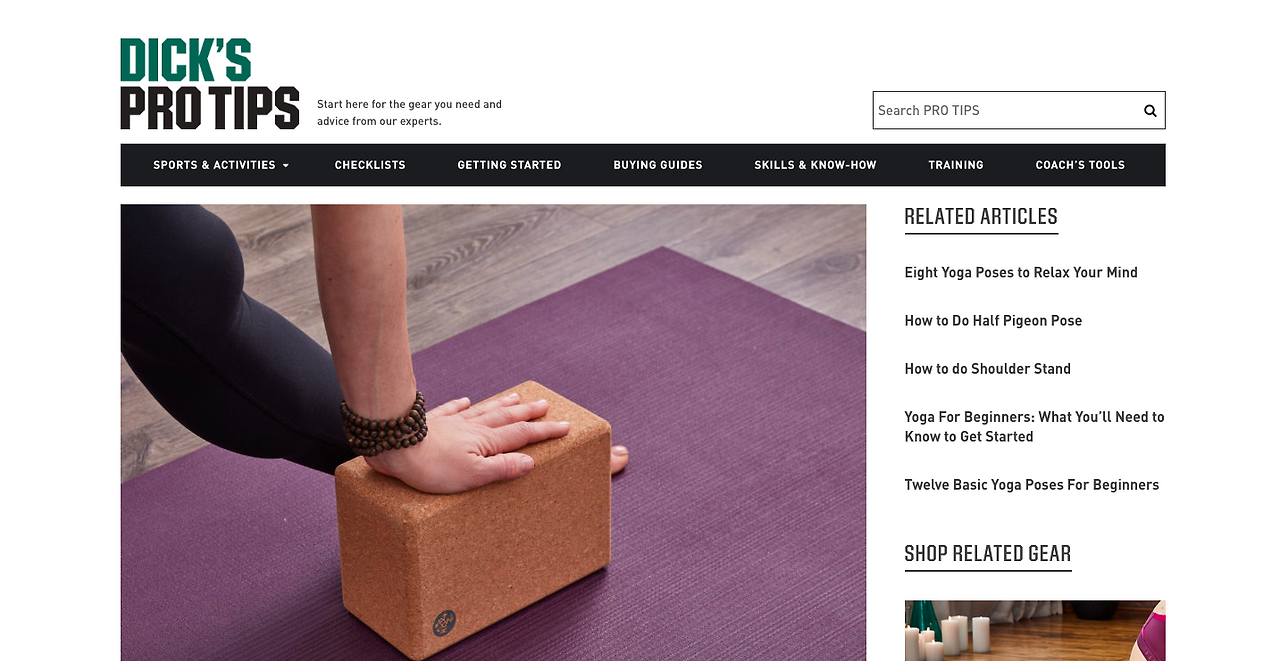
Task: Click the Sports & Activities menu label
Action: point(214,165)
